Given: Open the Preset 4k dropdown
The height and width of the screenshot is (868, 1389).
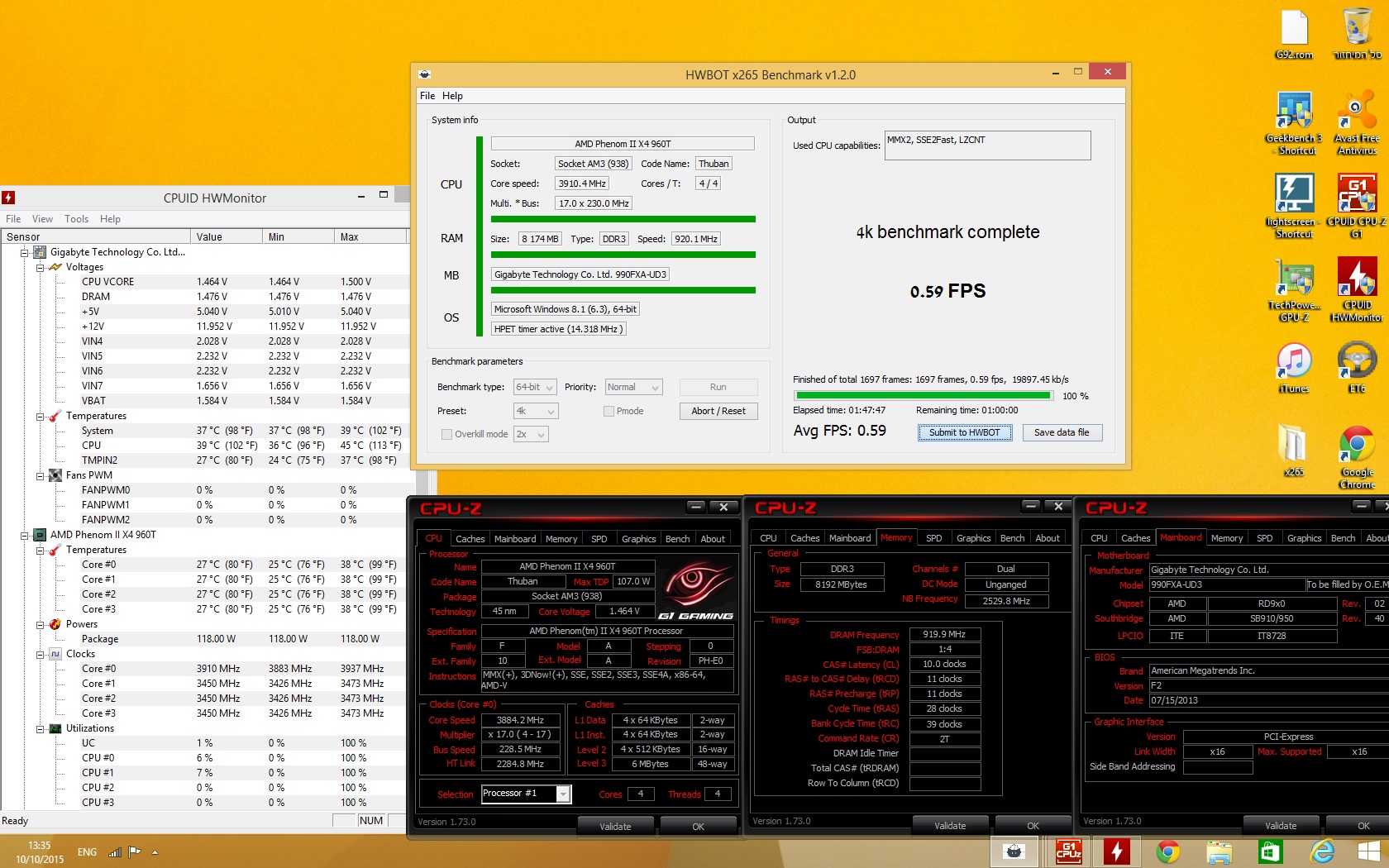Looking at the screenshot, I should click(x=536, y=411).
